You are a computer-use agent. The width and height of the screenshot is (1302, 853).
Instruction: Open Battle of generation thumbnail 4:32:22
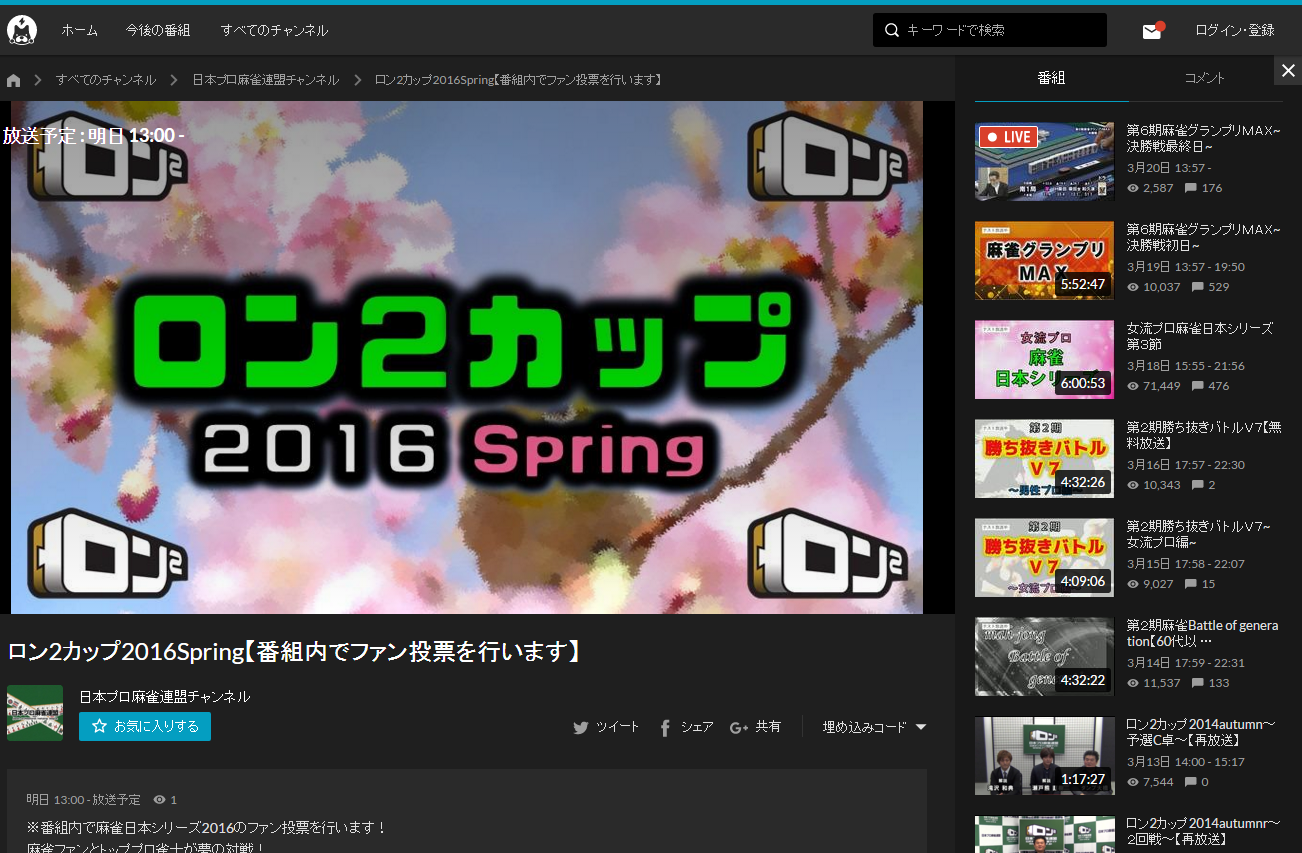[1044, 656]
